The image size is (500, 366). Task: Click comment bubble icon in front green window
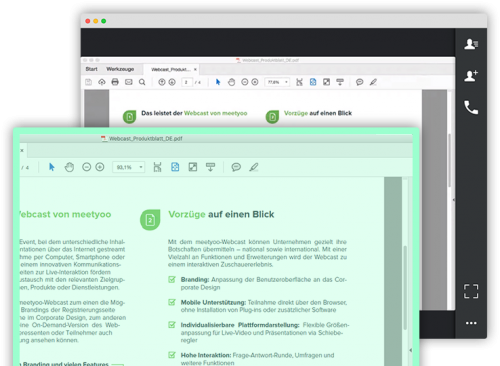(x=236, y=167)
